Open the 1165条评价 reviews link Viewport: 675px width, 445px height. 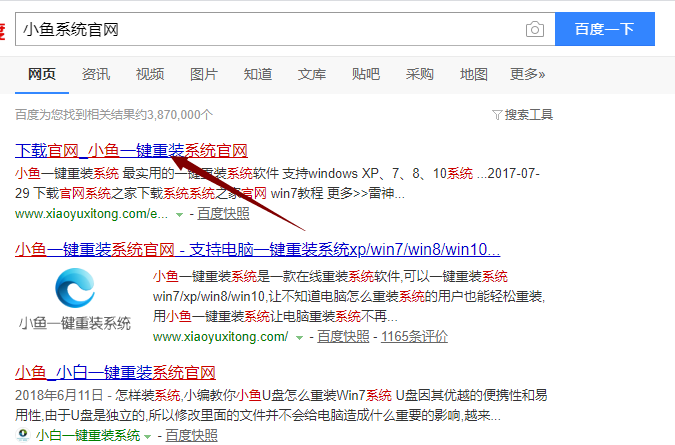pos(414,337)
